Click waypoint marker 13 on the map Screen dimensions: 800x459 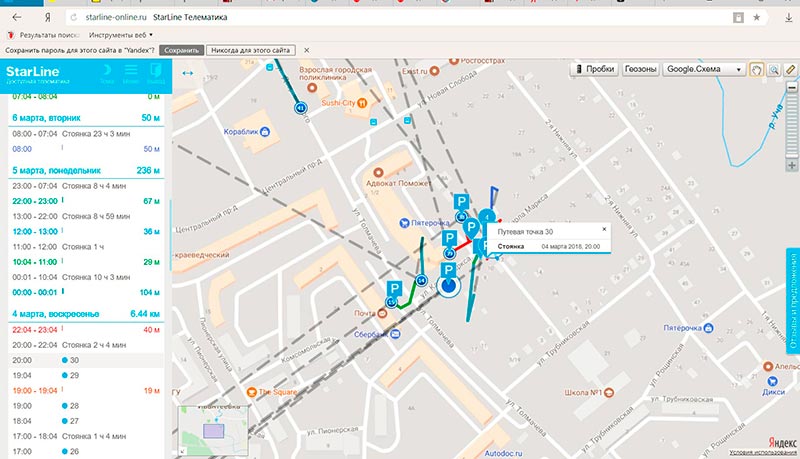coord(391,302)
